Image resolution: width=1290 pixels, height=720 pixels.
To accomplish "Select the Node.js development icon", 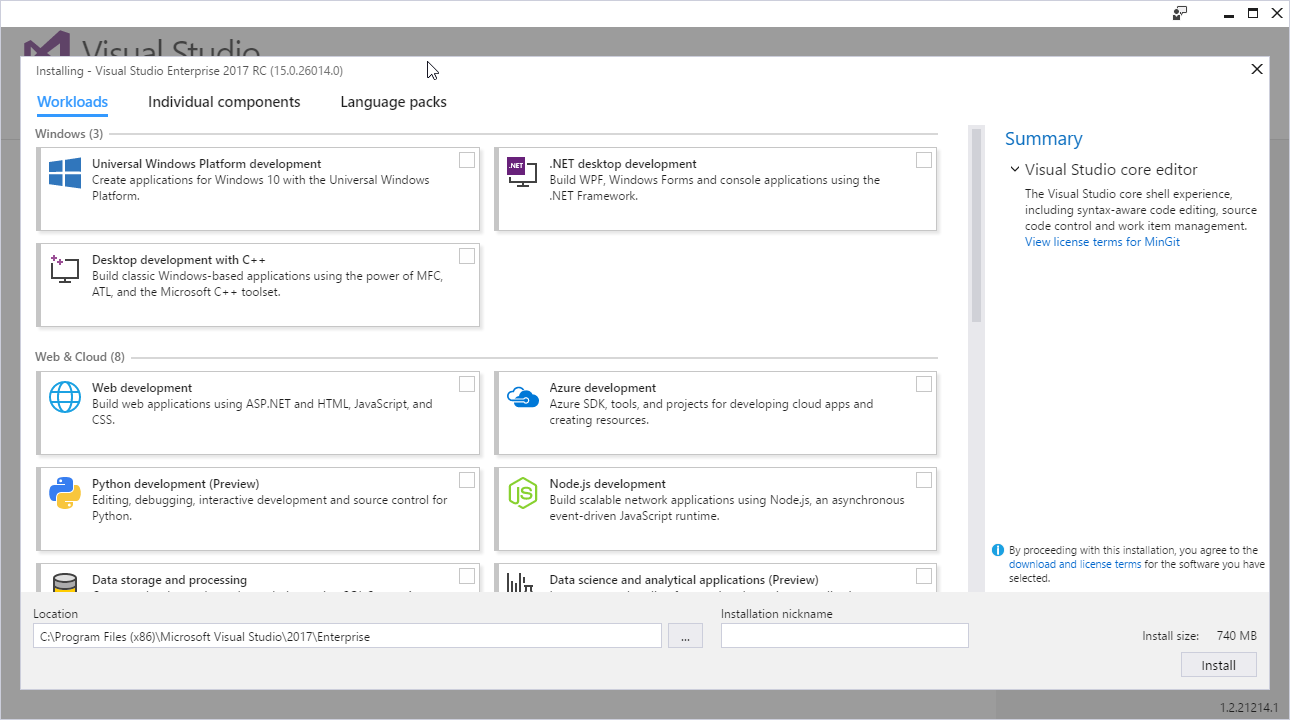I will point(521,492).
